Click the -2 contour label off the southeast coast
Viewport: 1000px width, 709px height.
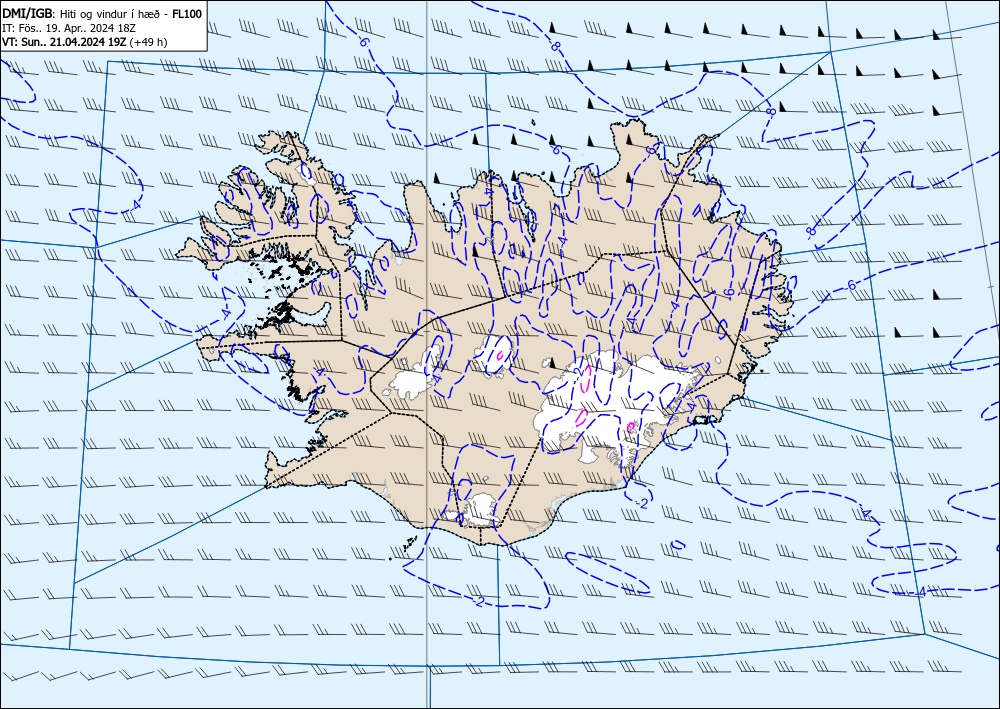point(642,504)
